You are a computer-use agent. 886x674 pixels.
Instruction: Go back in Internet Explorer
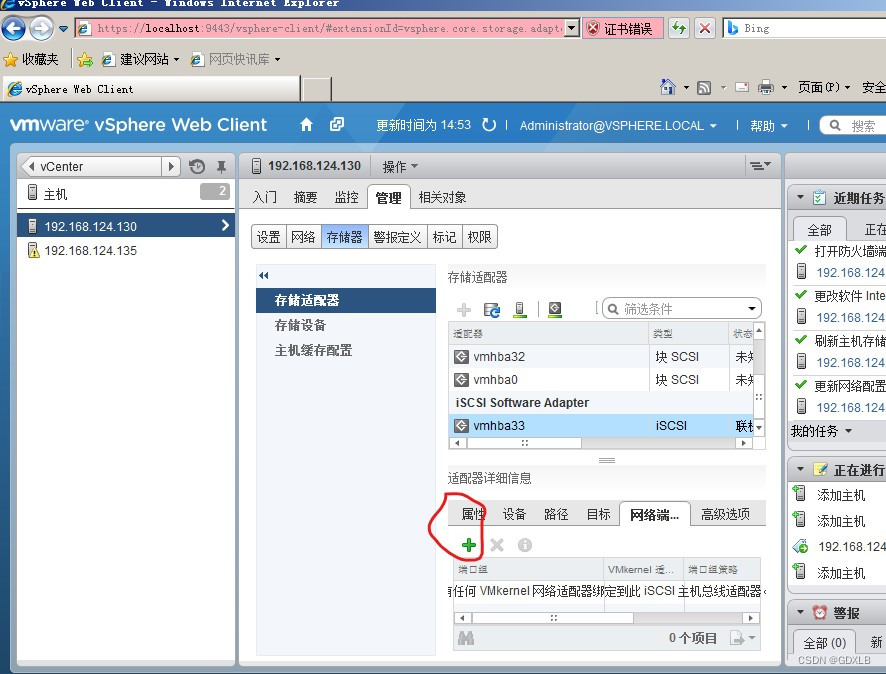click(14, 28)
